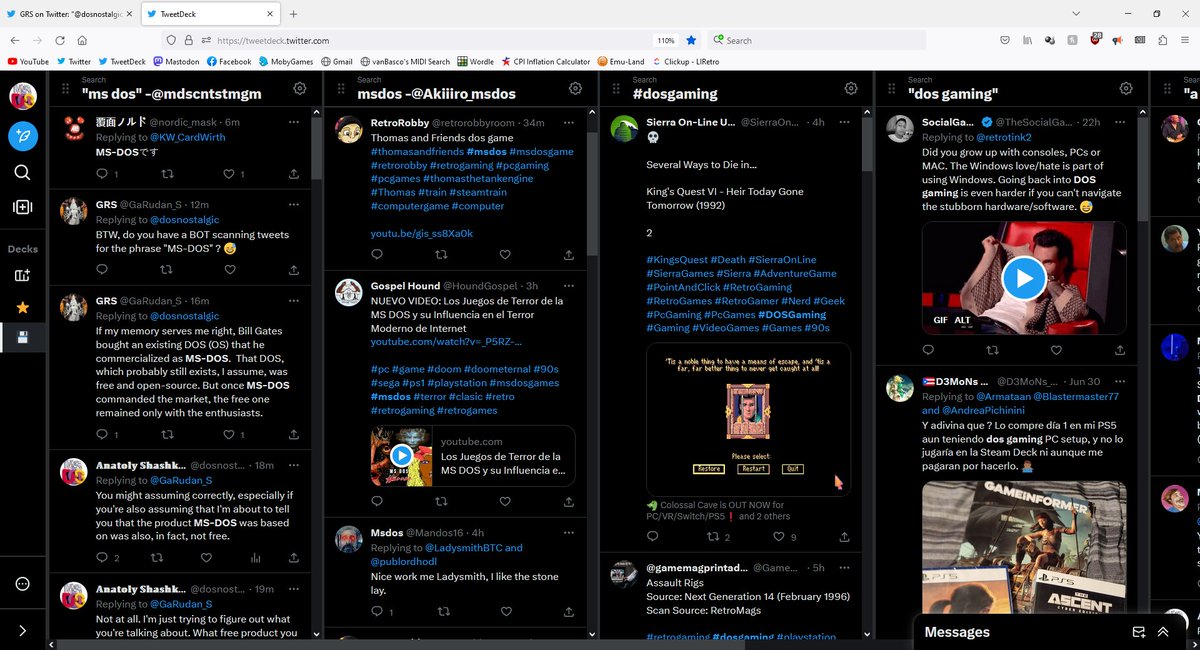Click the browser reload button

(x=60, y=40)
